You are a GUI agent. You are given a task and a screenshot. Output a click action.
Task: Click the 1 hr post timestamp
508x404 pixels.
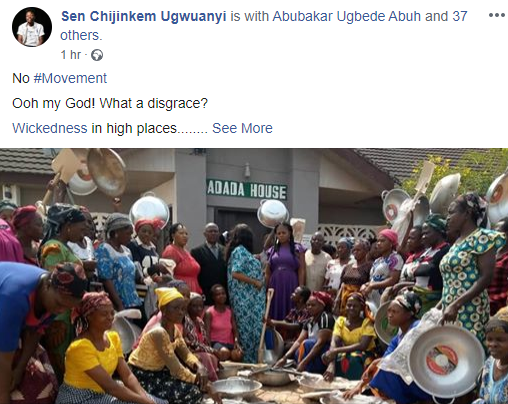coord(71,55)
